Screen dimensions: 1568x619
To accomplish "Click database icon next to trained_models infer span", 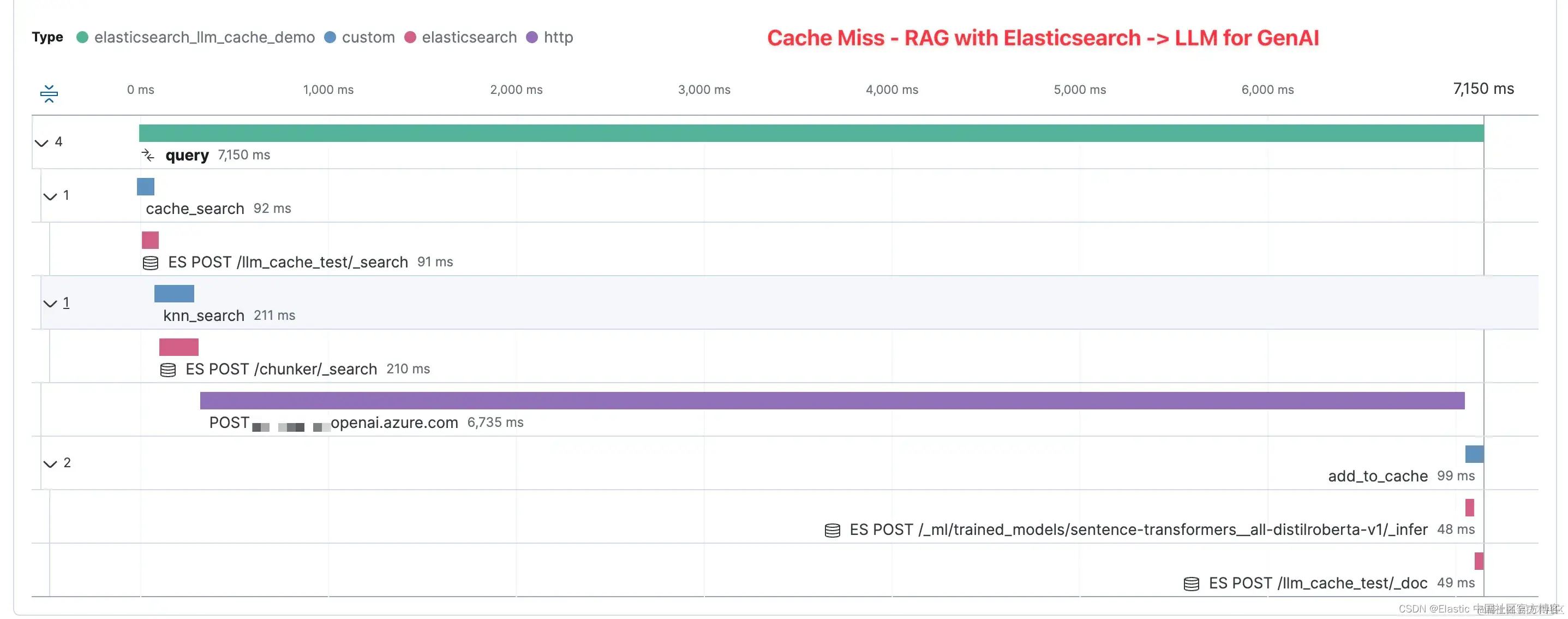I will tap(832, 530).
